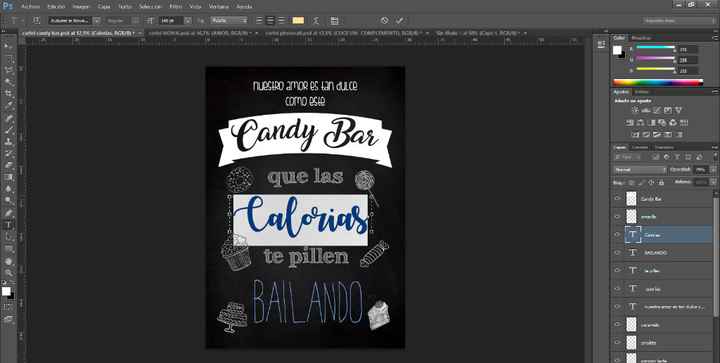This screenshot has width=720, height=363.
Task: Select the Brush tool
Action: pyautogui.click(x=9, y=130)
